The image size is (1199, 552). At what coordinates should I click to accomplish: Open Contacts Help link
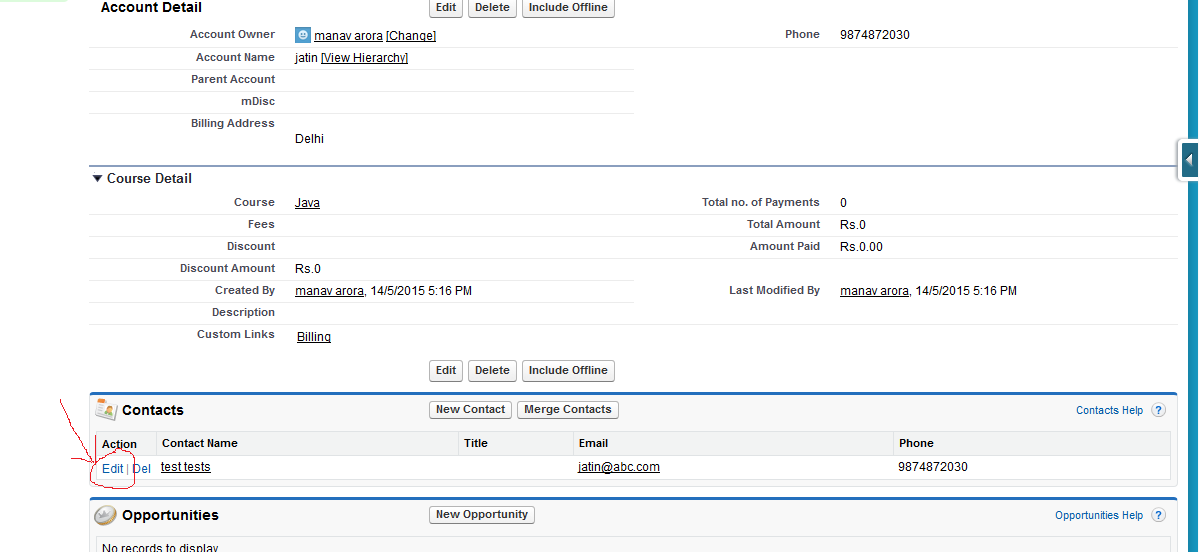point(1110,411)
